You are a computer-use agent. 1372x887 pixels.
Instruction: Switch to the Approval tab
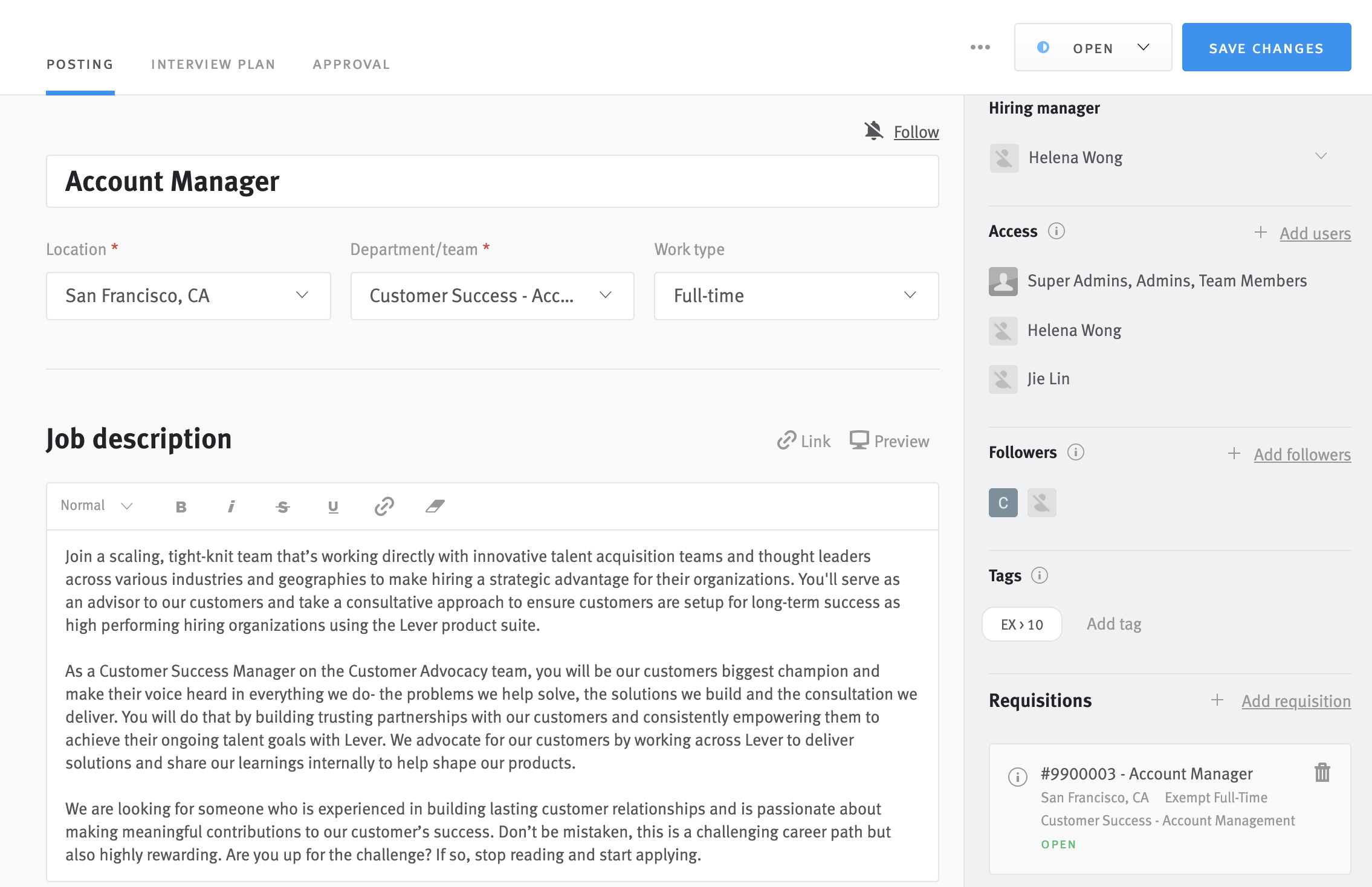351,65
